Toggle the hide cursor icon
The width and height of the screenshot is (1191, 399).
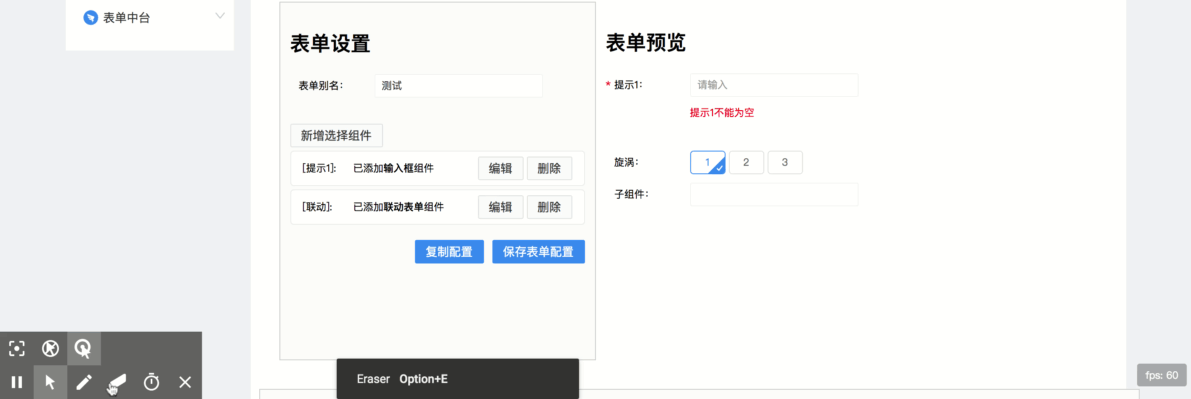click(50, 349)
